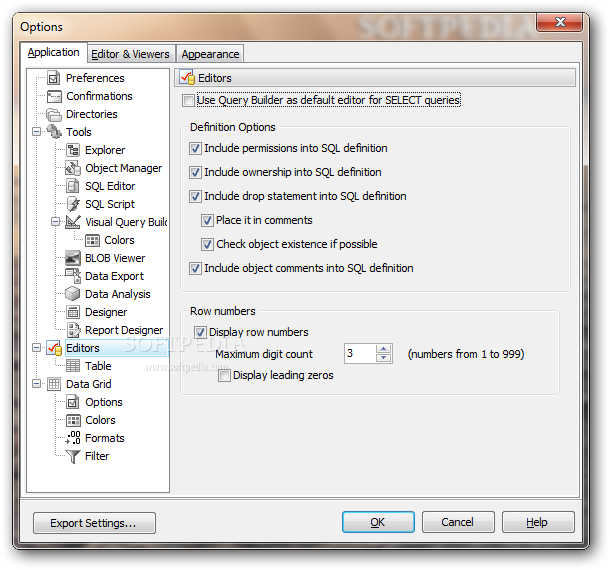Click the Report Designer icon
610x570 pixels.
click(73, 330)
